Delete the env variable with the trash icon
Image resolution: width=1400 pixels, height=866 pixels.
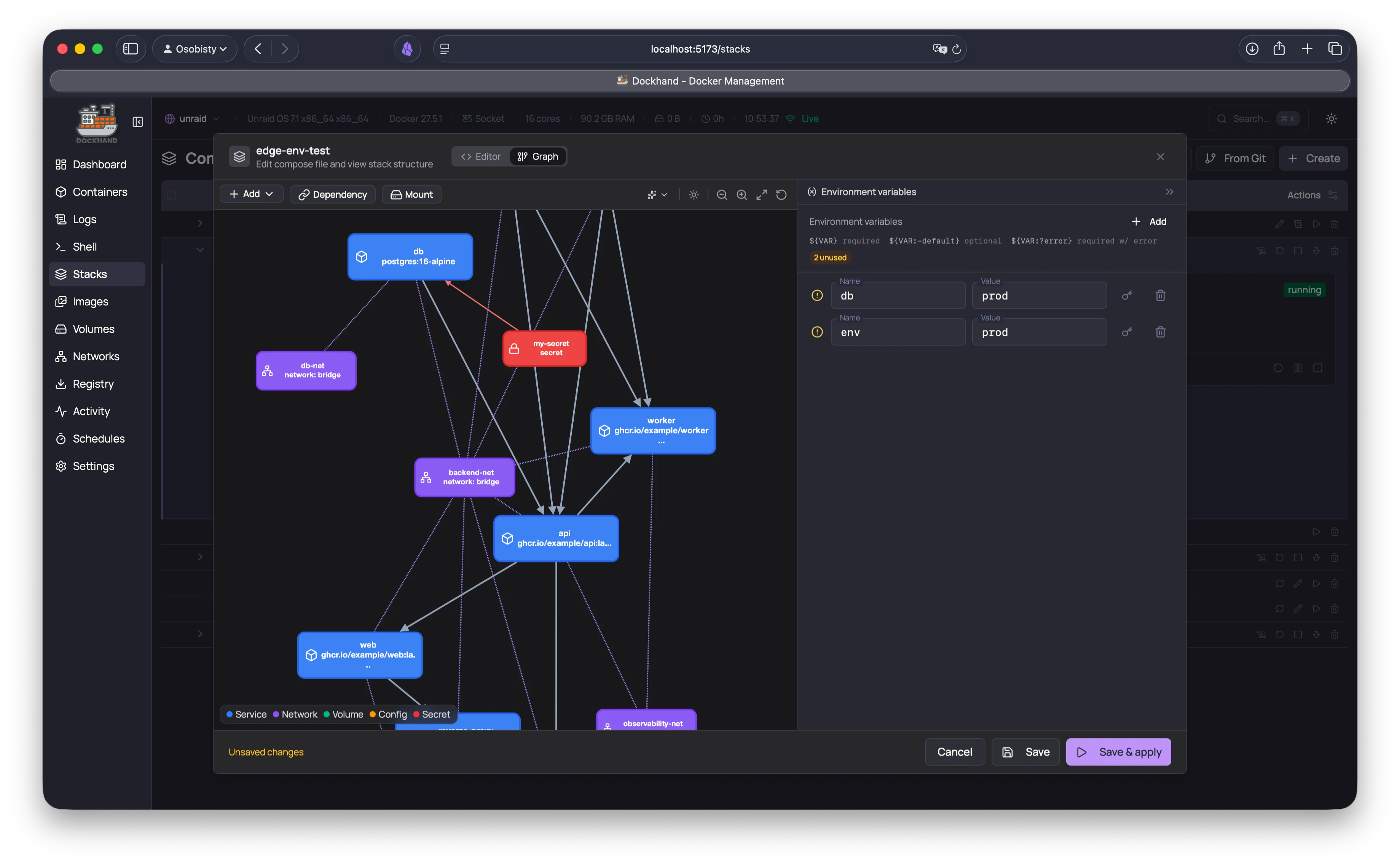[1160, 332]
